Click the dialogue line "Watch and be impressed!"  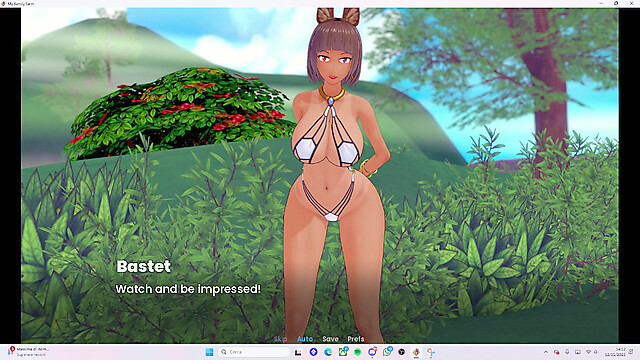188,289
